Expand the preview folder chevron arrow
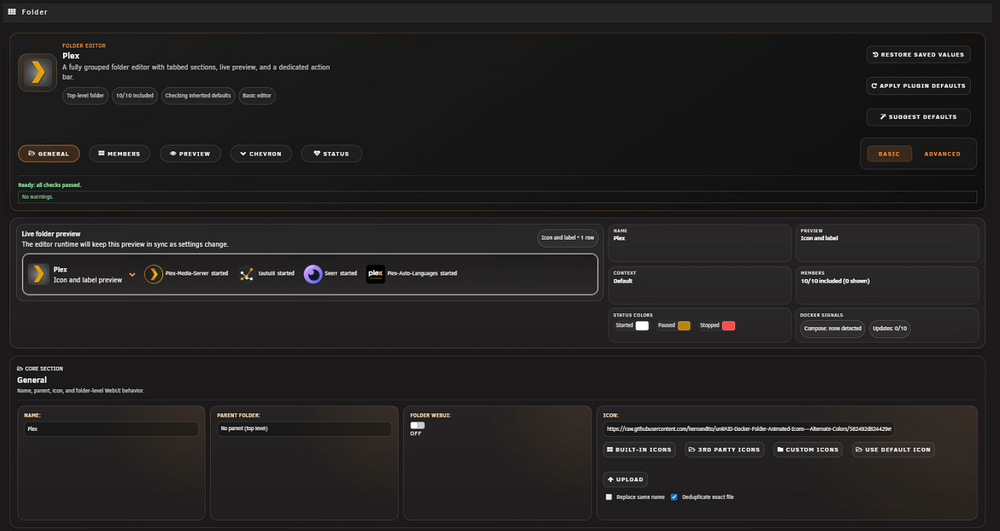This screenshot has height=531, width=1000. point(132,274)
